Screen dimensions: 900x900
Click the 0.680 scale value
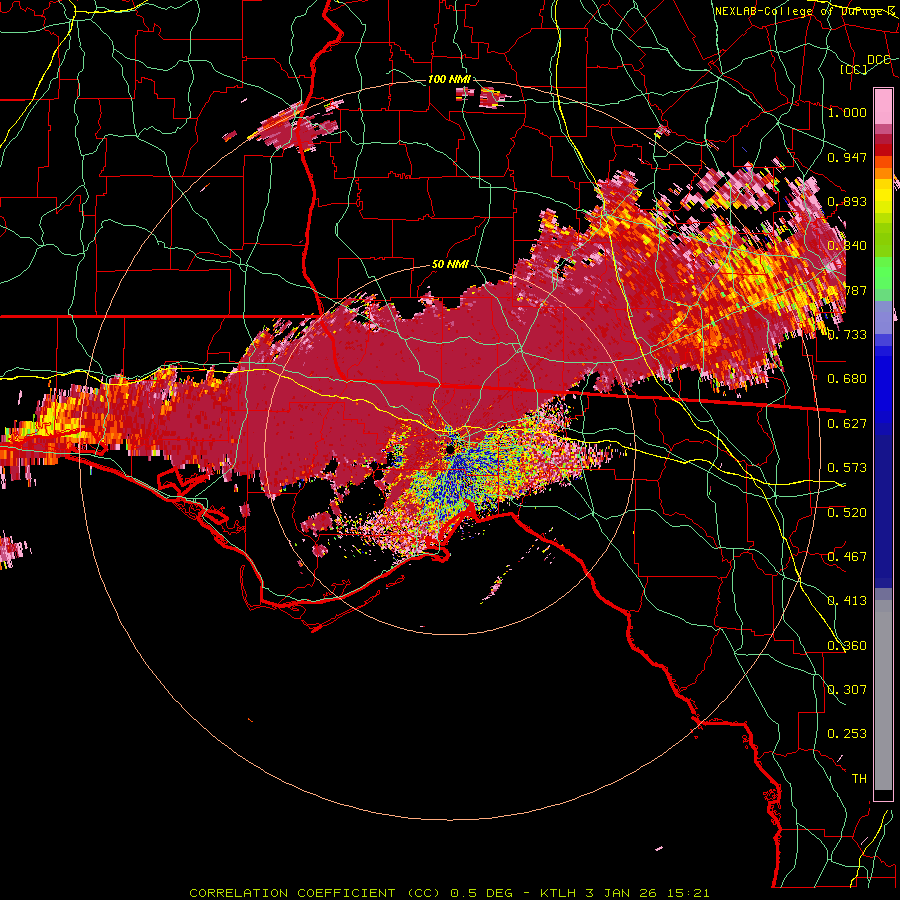847,379
